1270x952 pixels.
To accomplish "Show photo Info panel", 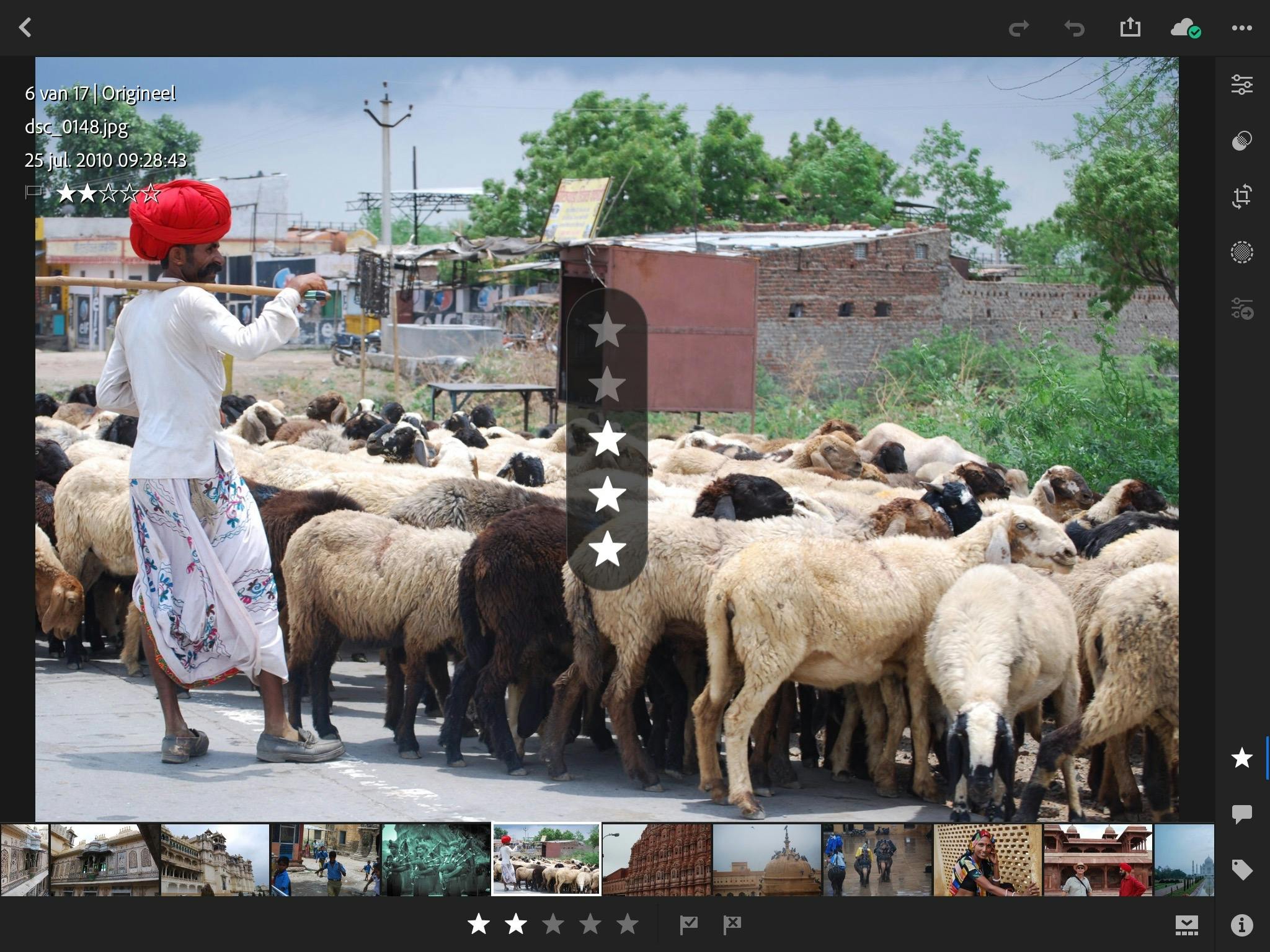I will point(1241,925).
